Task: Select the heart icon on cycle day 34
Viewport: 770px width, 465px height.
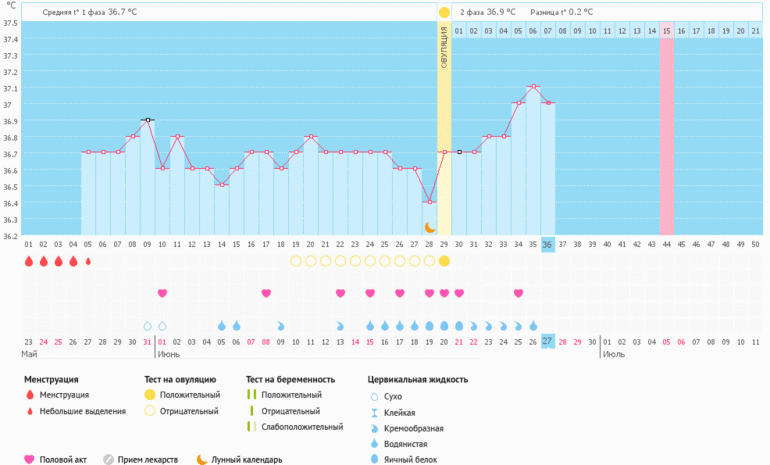Action: [x=518, y=293]
